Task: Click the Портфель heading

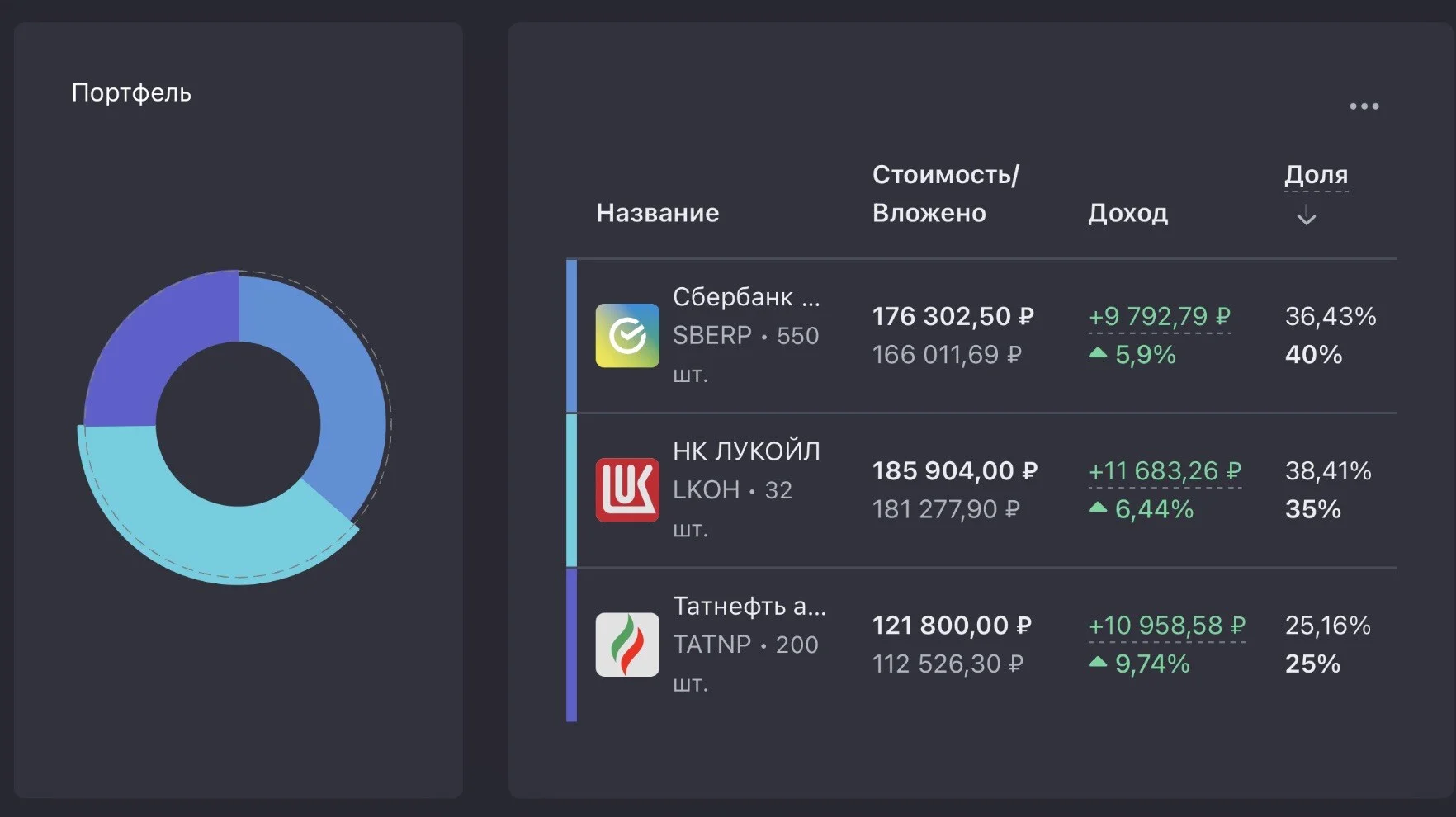Action: tap(131, 92)
